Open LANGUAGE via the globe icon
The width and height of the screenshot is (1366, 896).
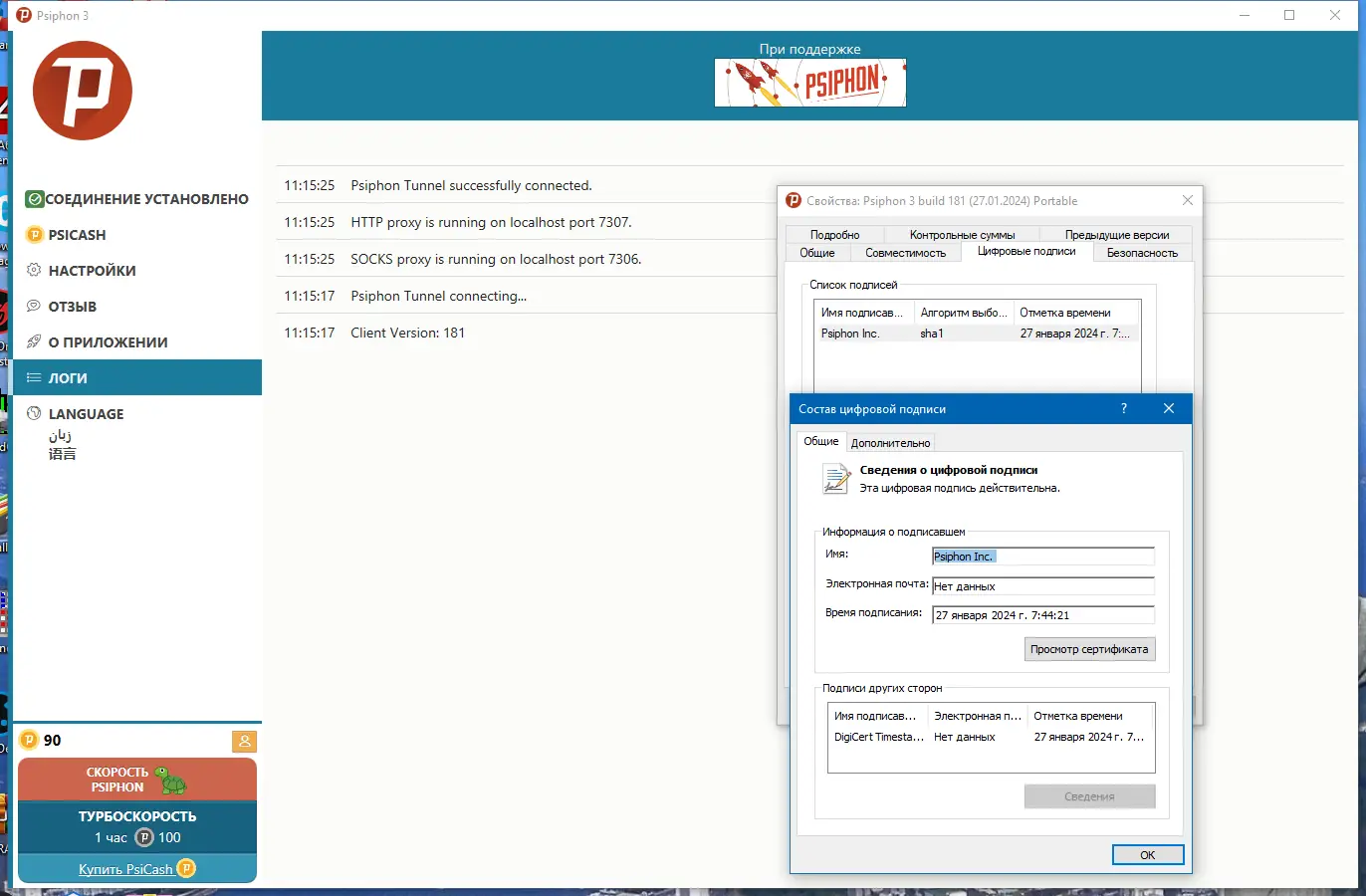[x=35, y=414]
